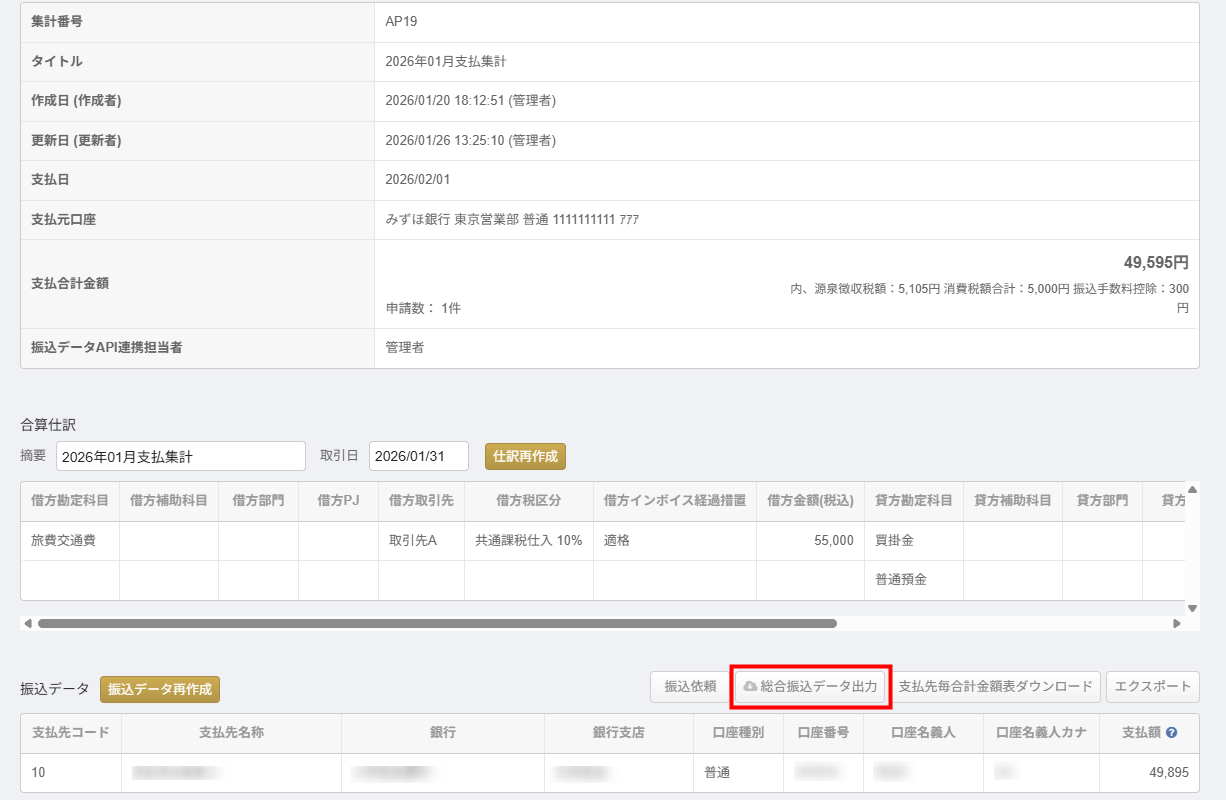Select the 49,895 payment amount cell
This screenshot has height=800, width=1226.
[1149, 772]
